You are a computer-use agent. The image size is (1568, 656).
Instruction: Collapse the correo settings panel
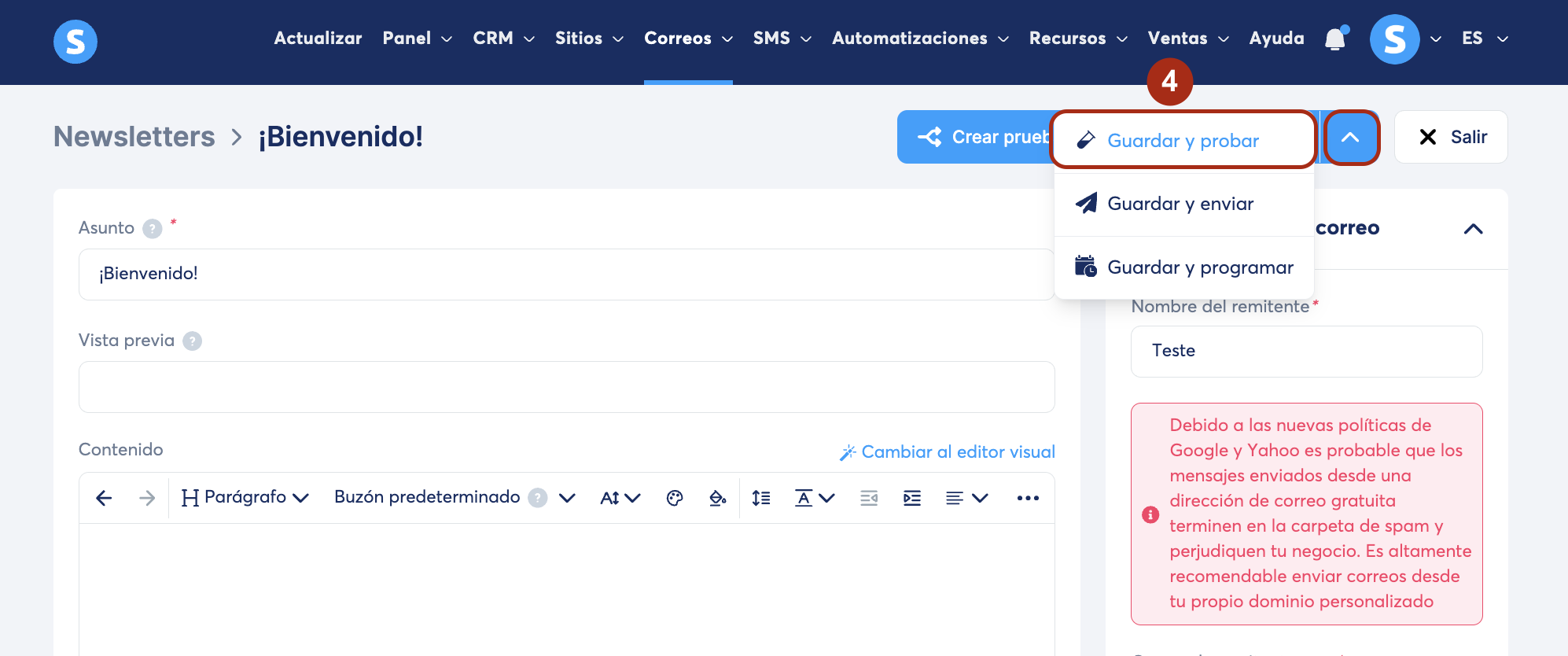click(x=1474, y=229)
